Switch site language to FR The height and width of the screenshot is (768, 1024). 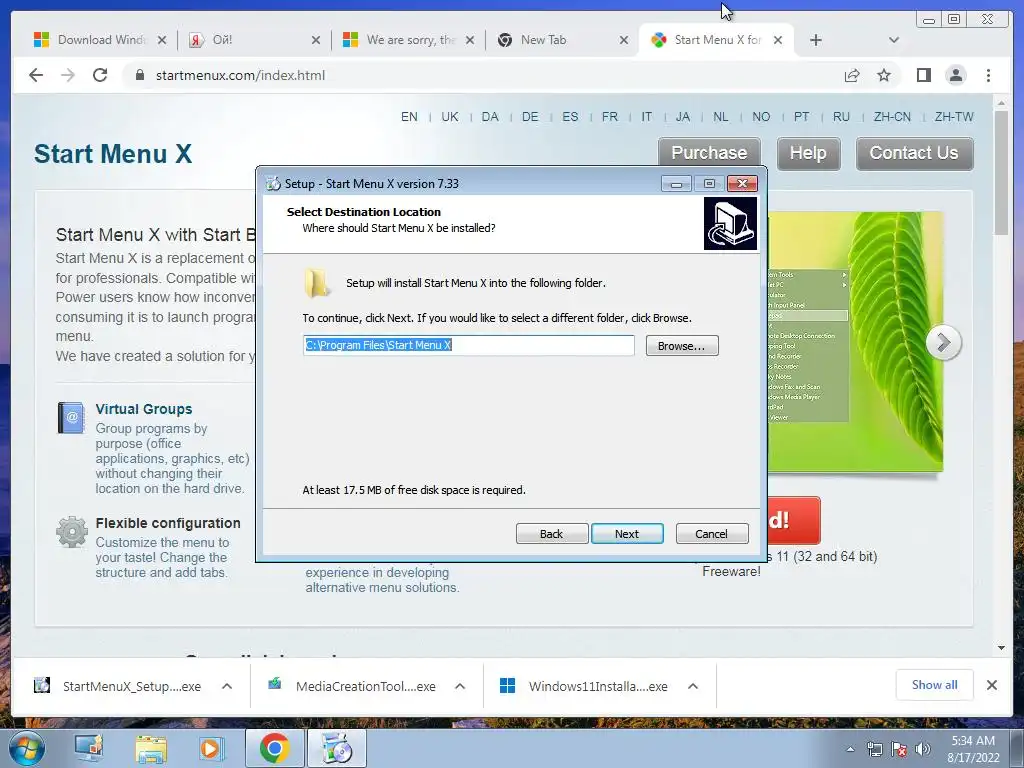610,117
